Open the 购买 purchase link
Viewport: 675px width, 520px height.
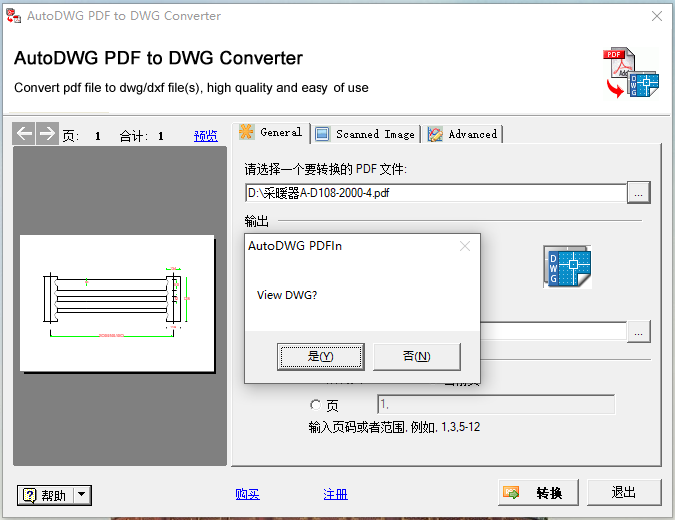248,494
